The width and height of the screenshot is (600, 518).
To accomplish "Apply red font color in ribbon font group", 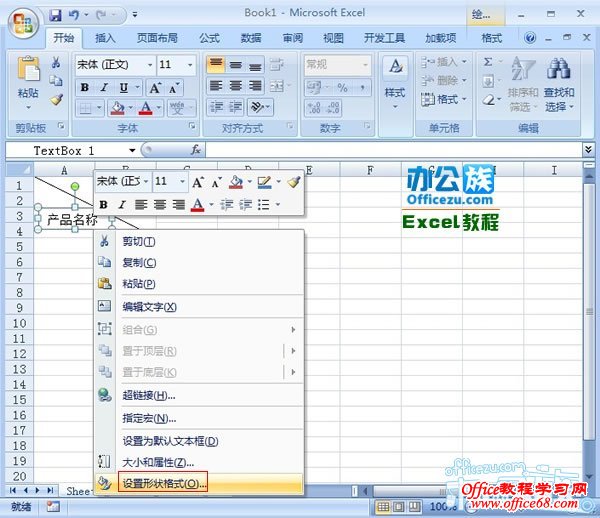I will [x=145, y=108].
